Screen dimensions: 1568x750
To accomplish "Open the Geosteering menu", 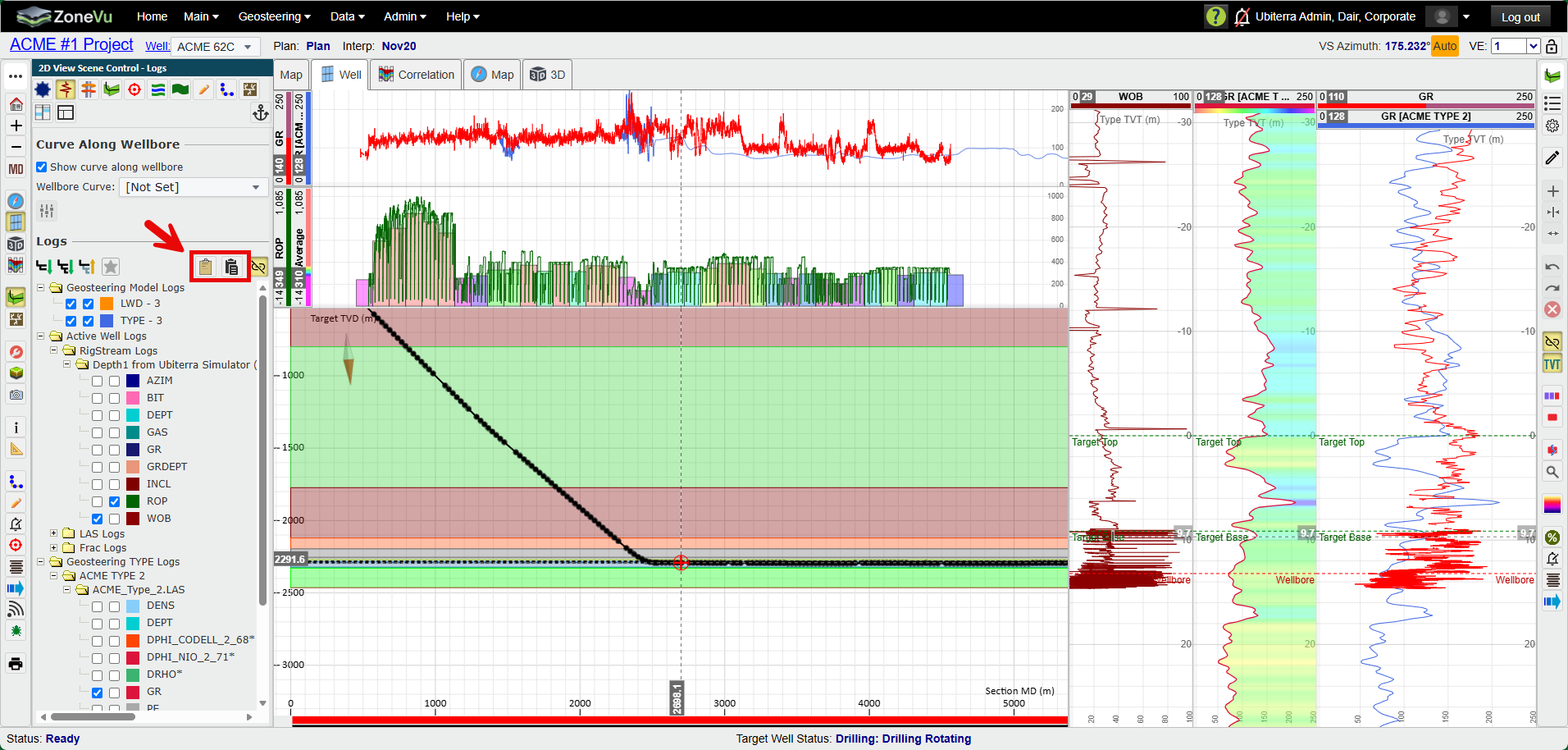I will pyautogui.click(x=274, y=16).
